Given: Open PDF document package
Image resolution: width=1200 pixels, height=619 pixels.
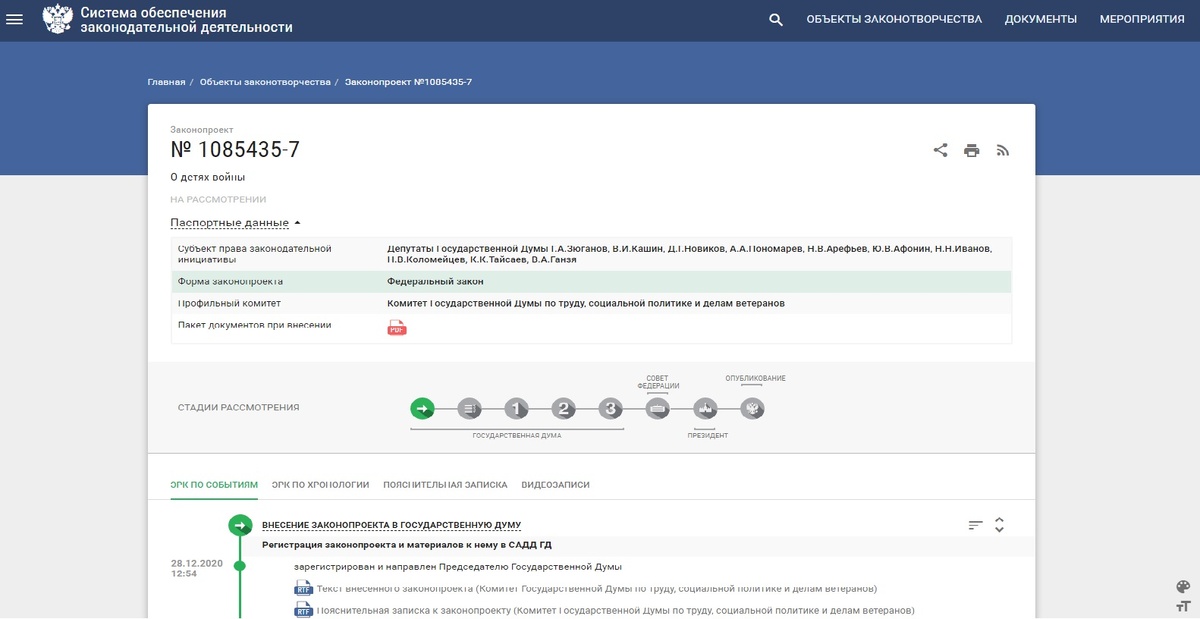Looking at the screenshot, I should pos(397,327).
